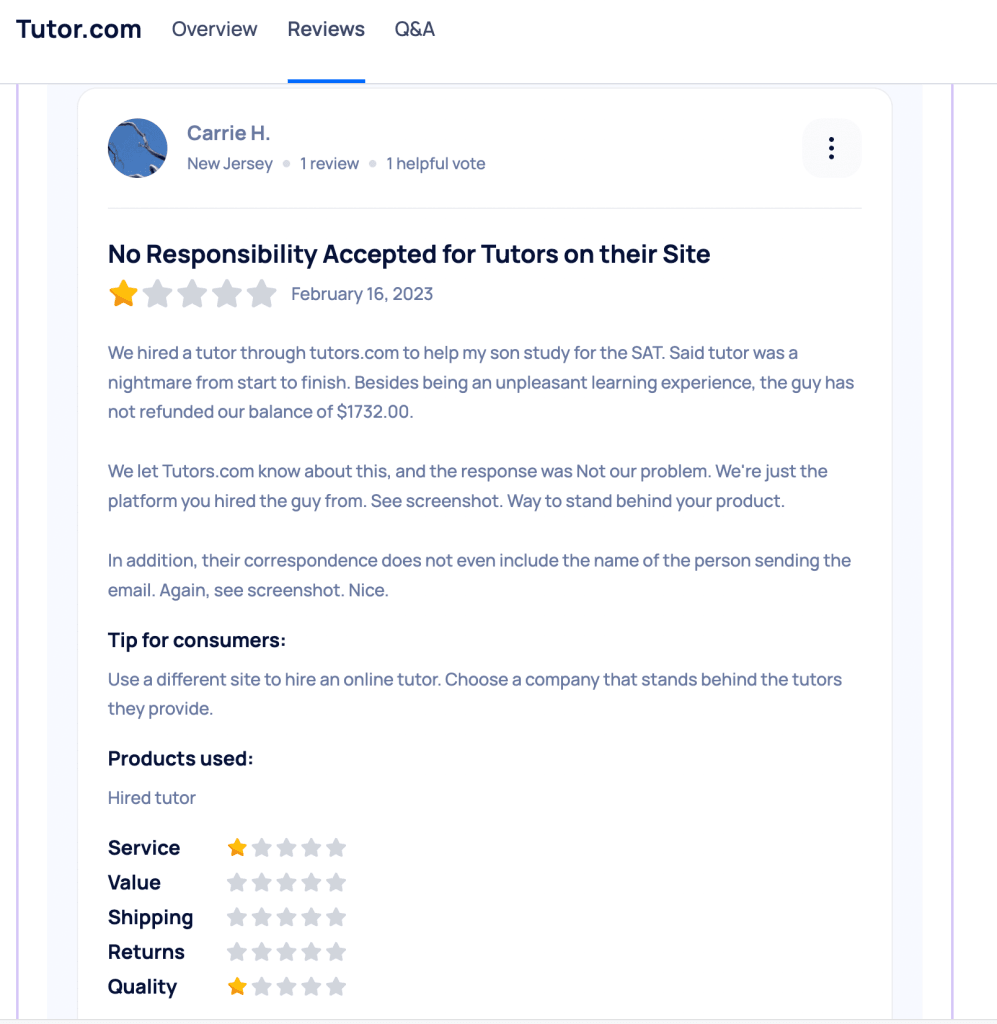Click the first star in the Value rating row
The width and height of the screenshot is (997, 1024).
pyautogui.click(x=237, y=882)
